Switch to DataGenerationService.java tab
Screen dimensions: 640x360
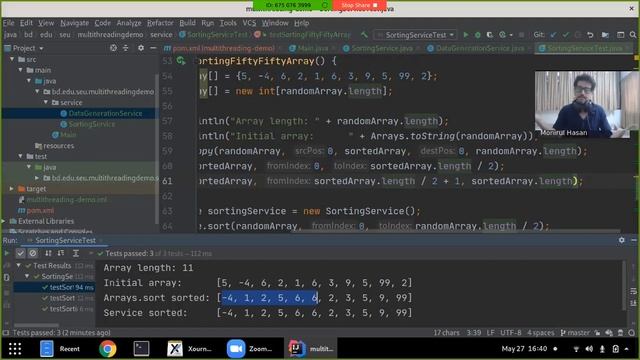pos(480,48)
